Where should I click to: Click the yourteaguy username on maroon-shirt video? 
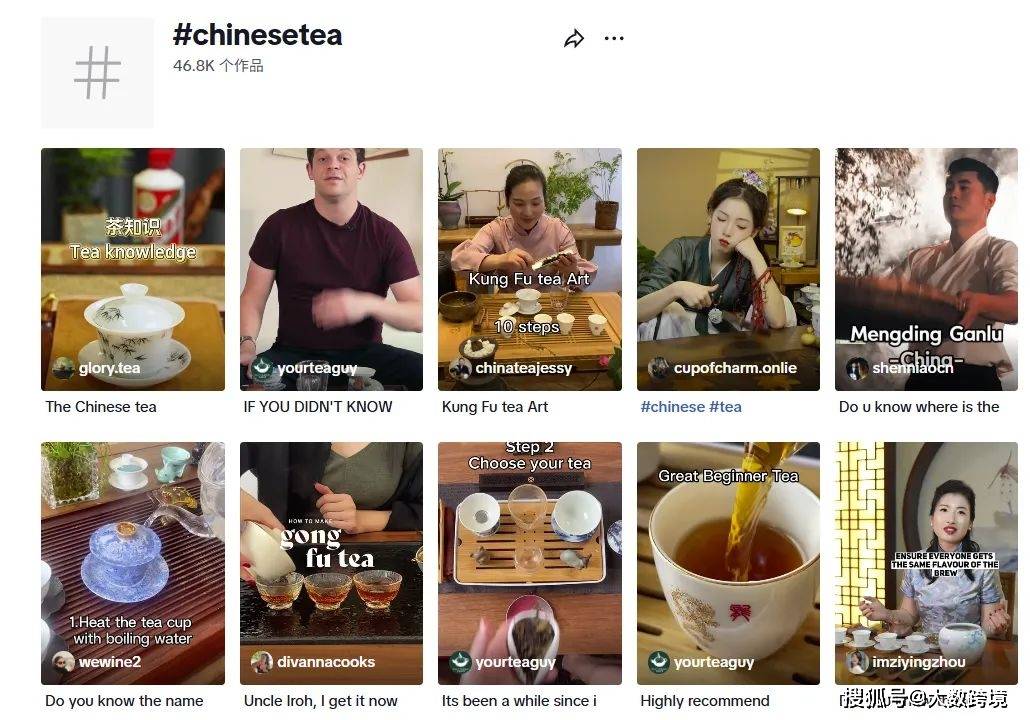point(317,368)
